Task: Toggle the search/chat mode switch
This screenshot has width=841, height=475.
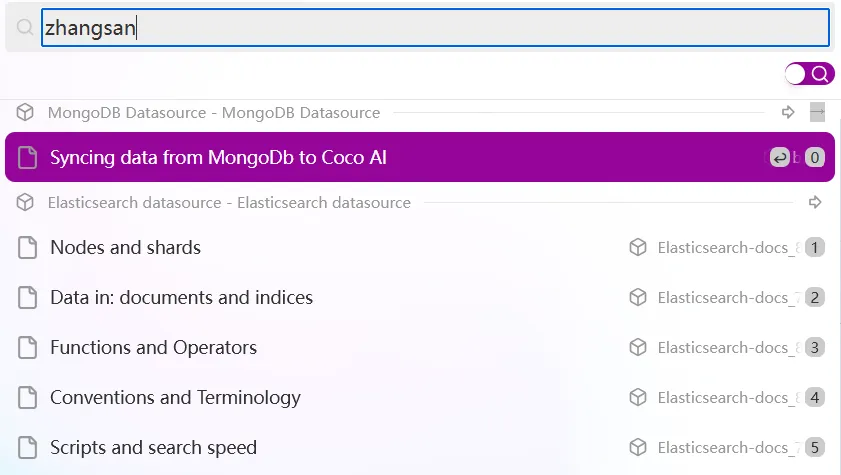Action: 809,74
